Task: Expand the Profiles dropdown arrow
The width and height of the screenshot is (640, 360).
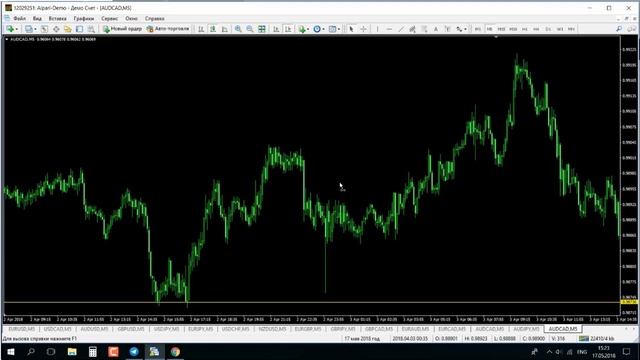Action: (35, 29)
